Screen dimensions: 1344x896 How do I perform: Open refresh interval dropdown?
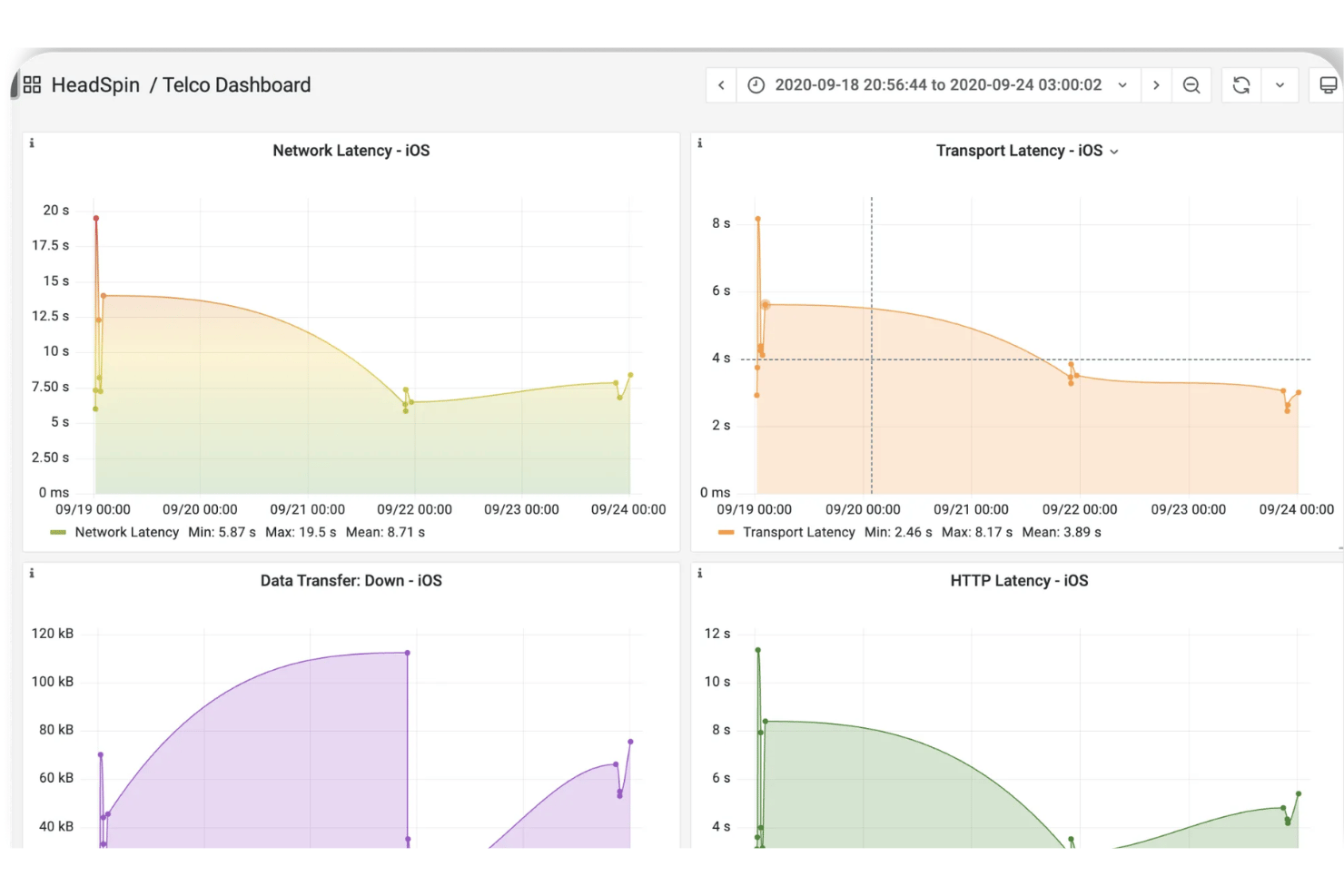(x=1280, y=85)
